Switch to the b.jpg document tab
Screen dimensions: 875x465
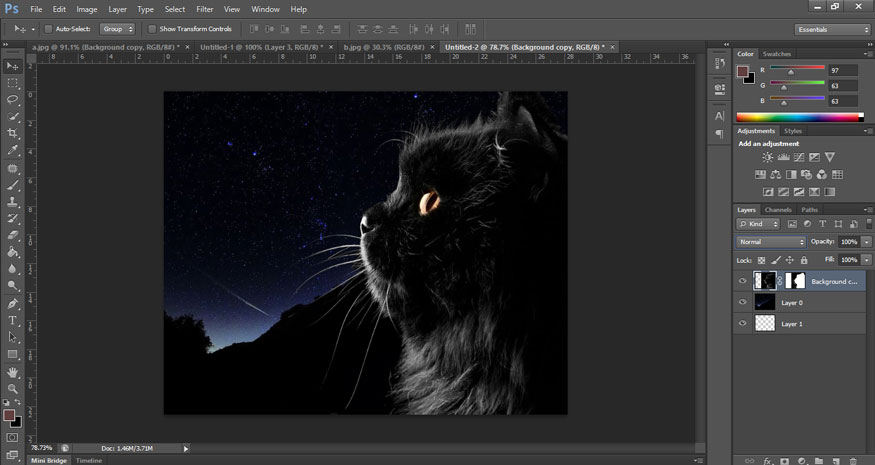[x=383, y=47]
